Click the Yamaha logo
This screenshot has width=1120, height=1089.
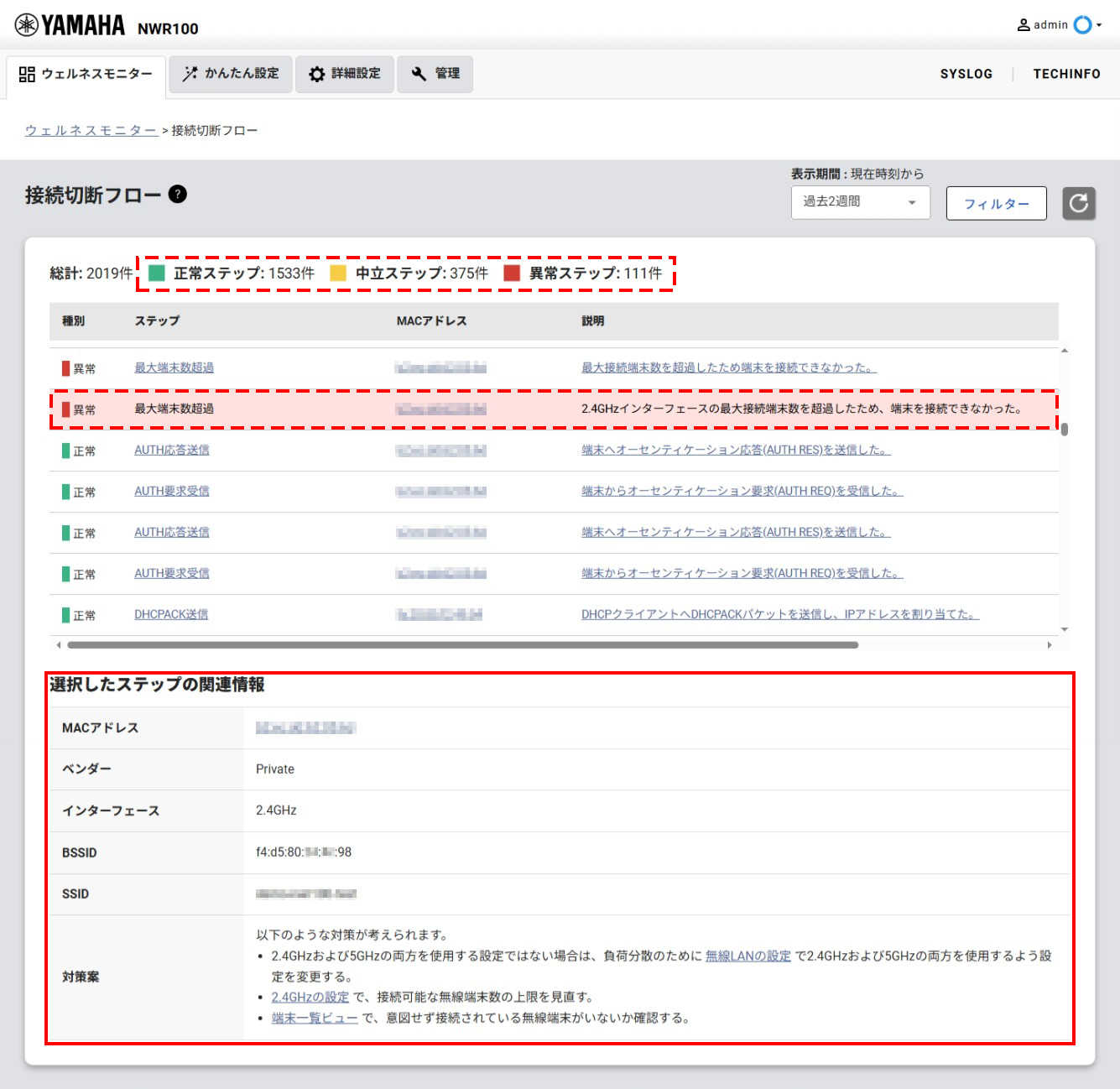point(70,26)
